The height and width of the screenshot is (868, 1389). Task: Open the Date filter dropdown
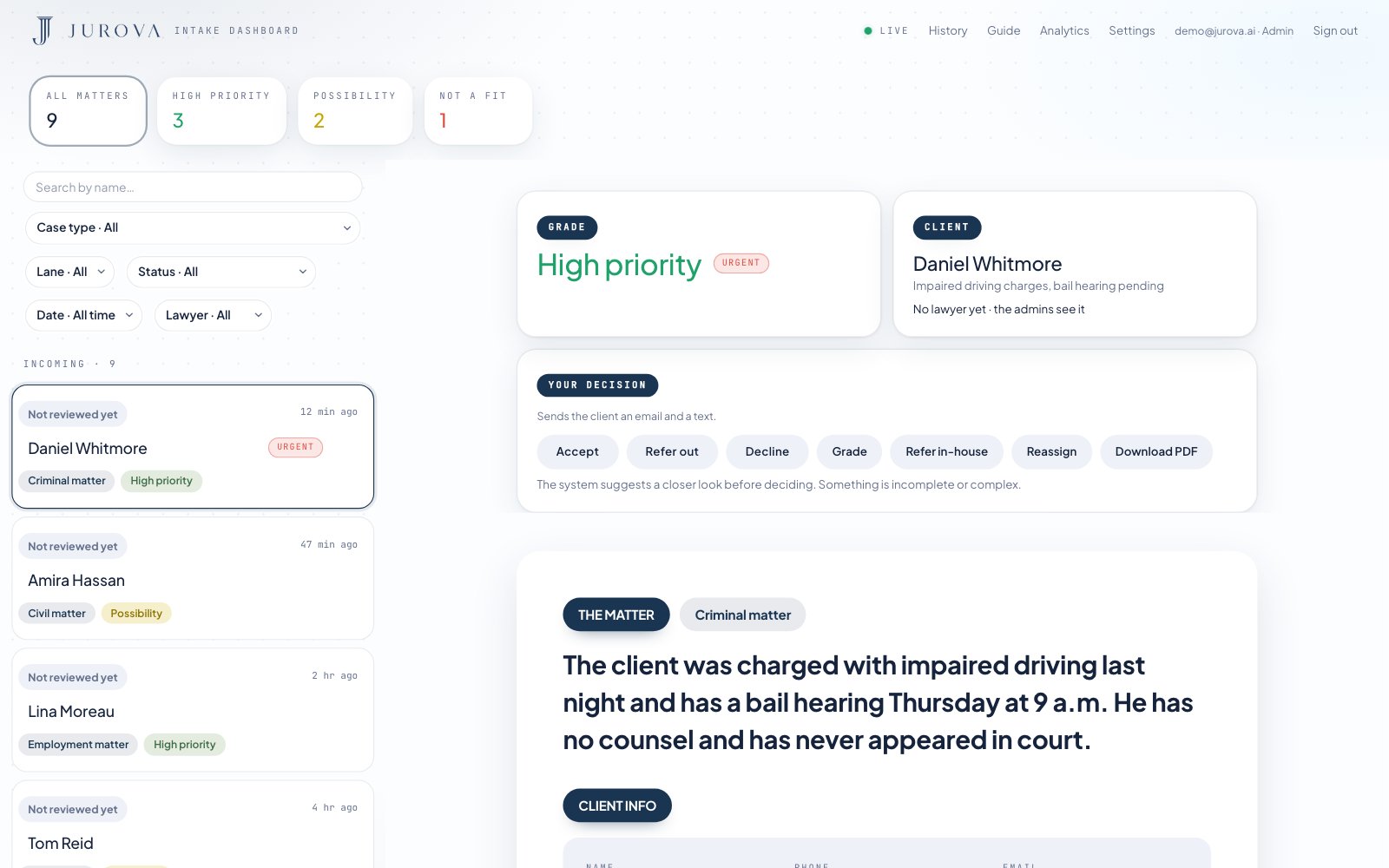tap(83, 315)
